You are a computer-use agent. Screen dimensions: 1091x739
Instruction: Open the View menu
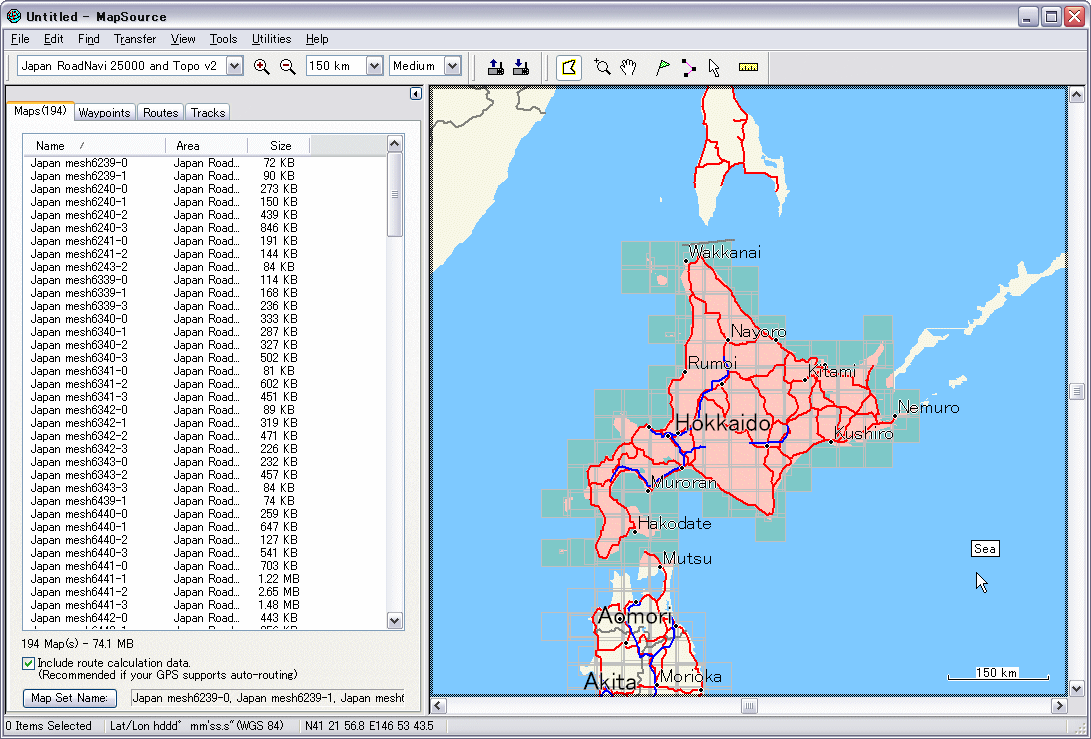pyautogui.click(x=183, y=39)
